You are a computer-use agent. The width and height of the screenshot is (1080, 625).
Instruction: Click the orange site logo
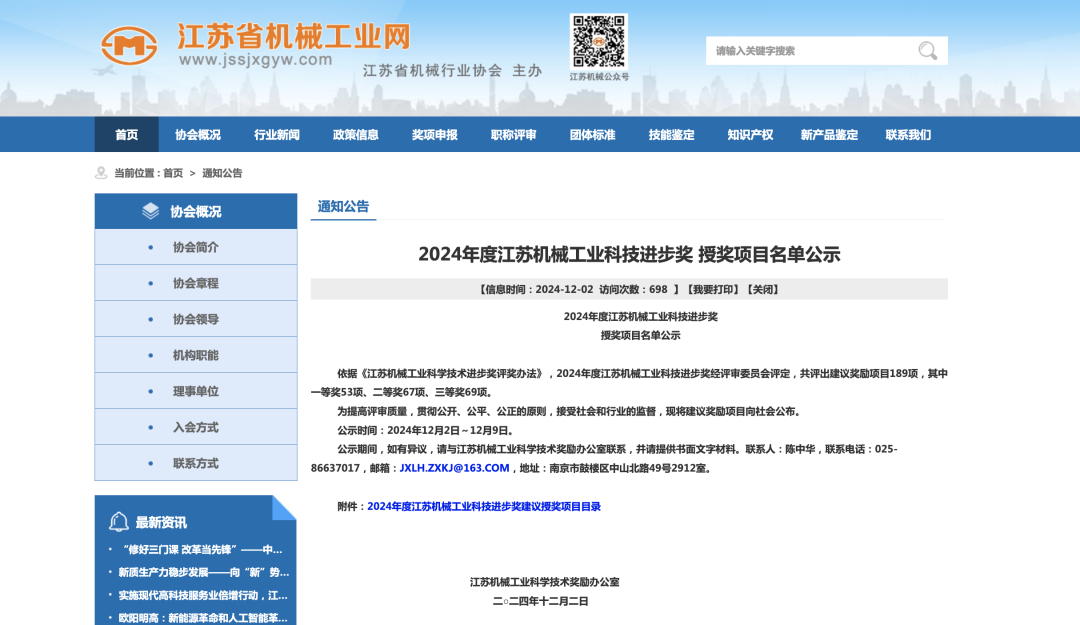[x=129, y=46]
